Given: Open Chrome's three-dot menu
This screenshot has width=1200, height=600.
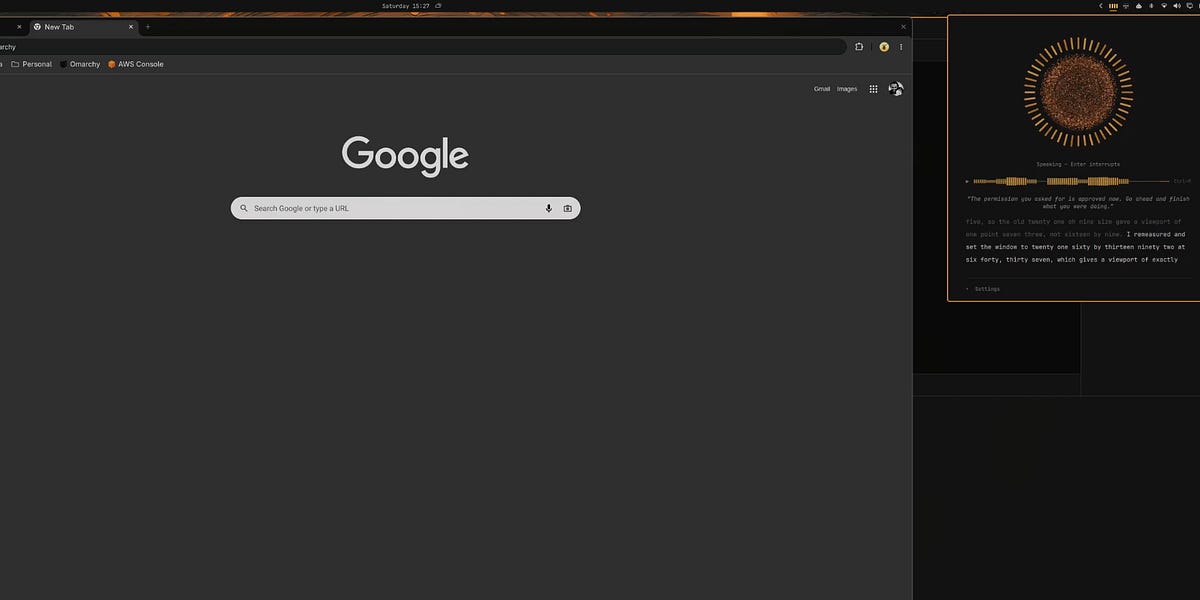Looking at the screenshot, I should point(901,46).
